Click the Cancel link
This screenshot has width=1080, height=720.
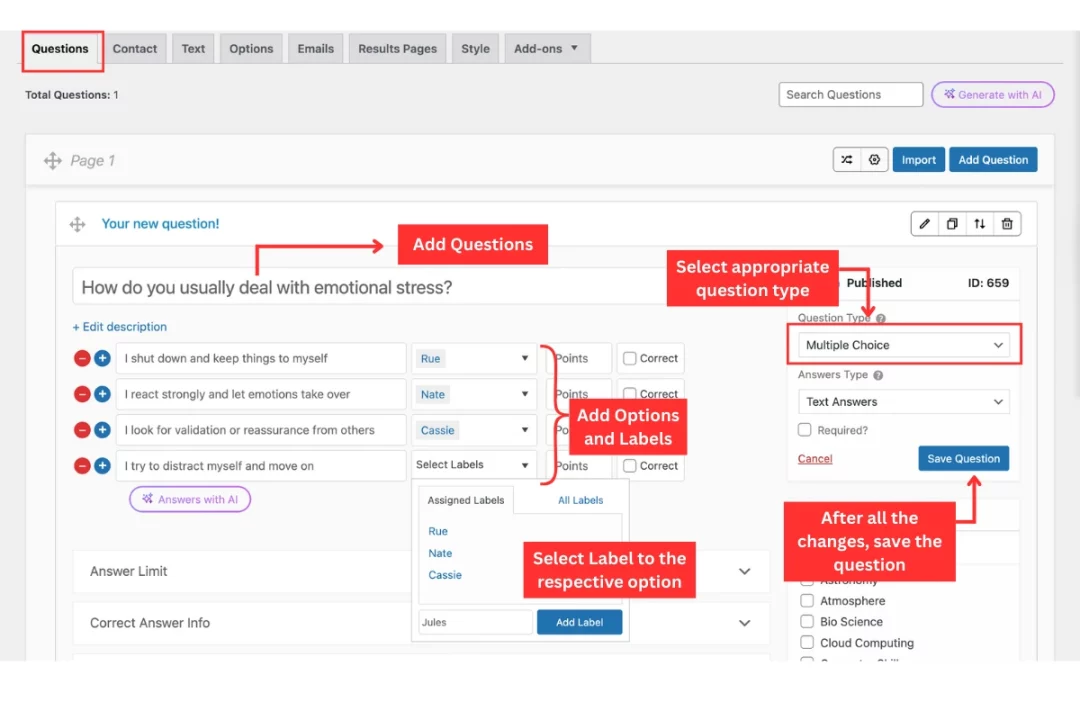pyautogui.click(x=815, y=459)
